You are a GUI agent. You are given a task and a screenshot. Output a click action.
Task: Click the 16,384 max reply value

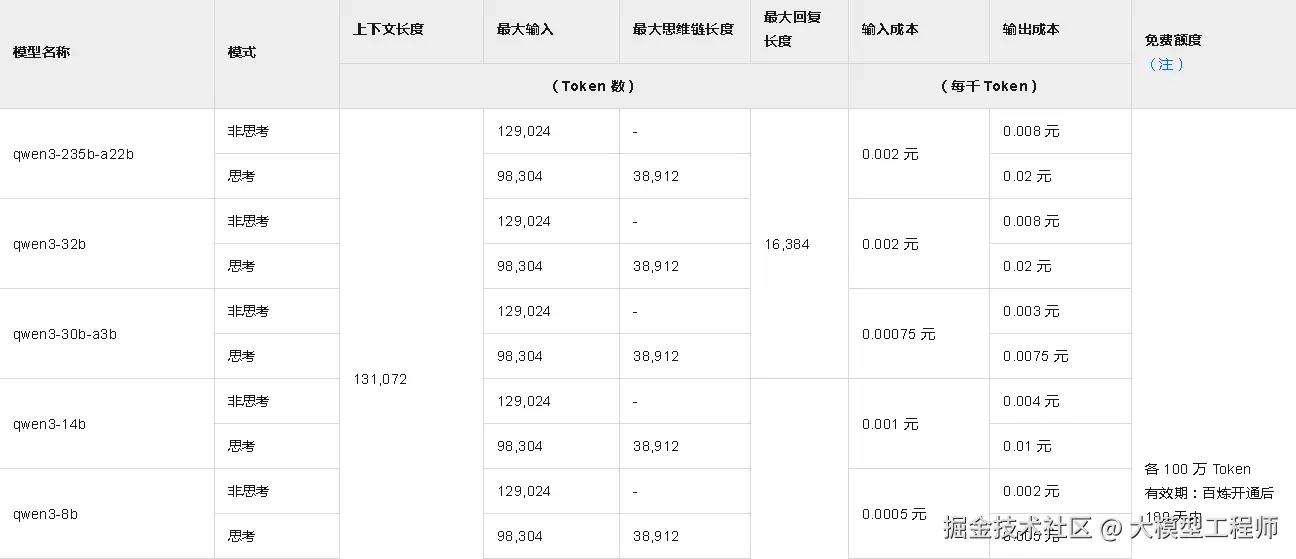coord(787,244)
